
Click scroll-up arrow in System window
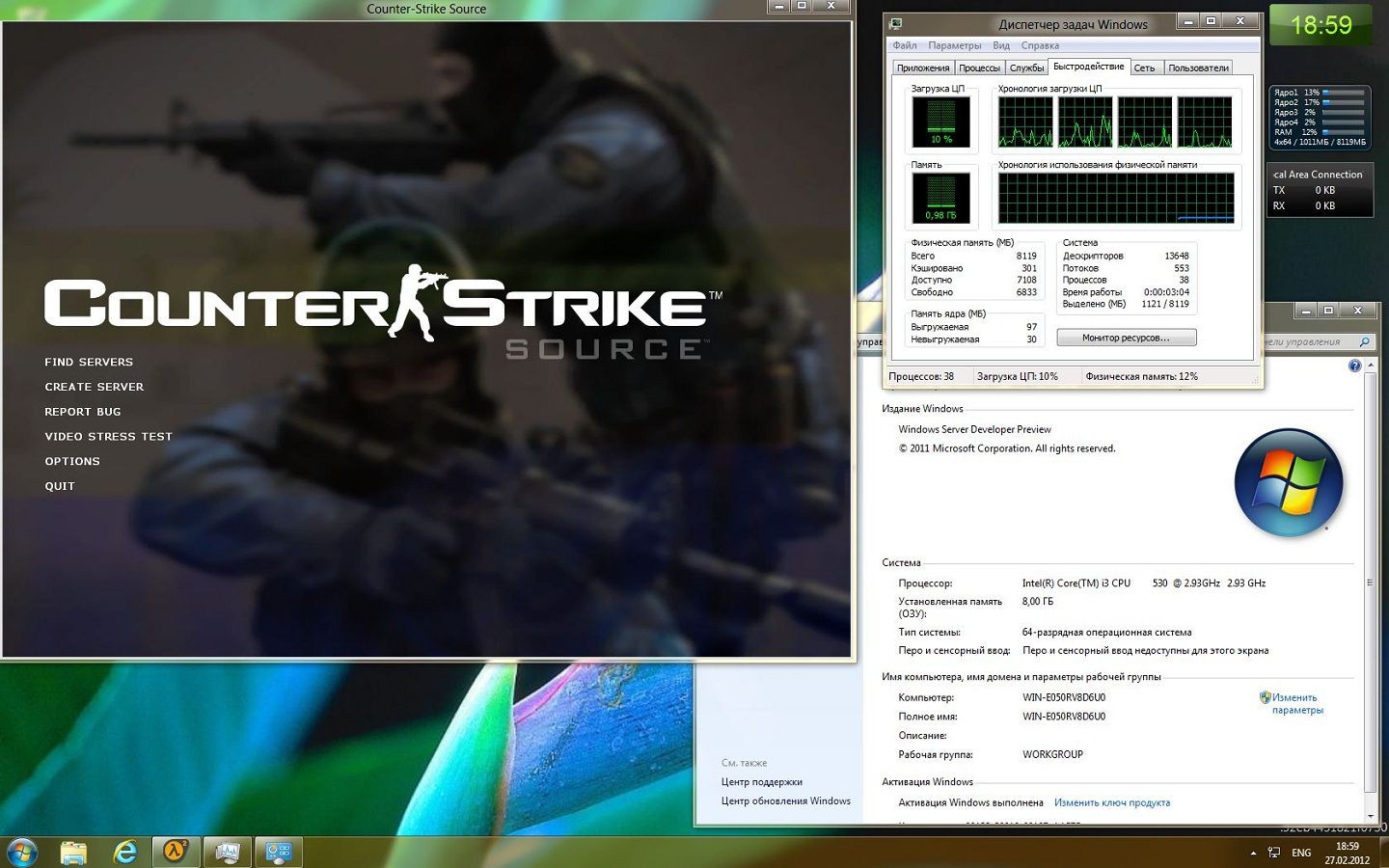tap(1370, 366)
